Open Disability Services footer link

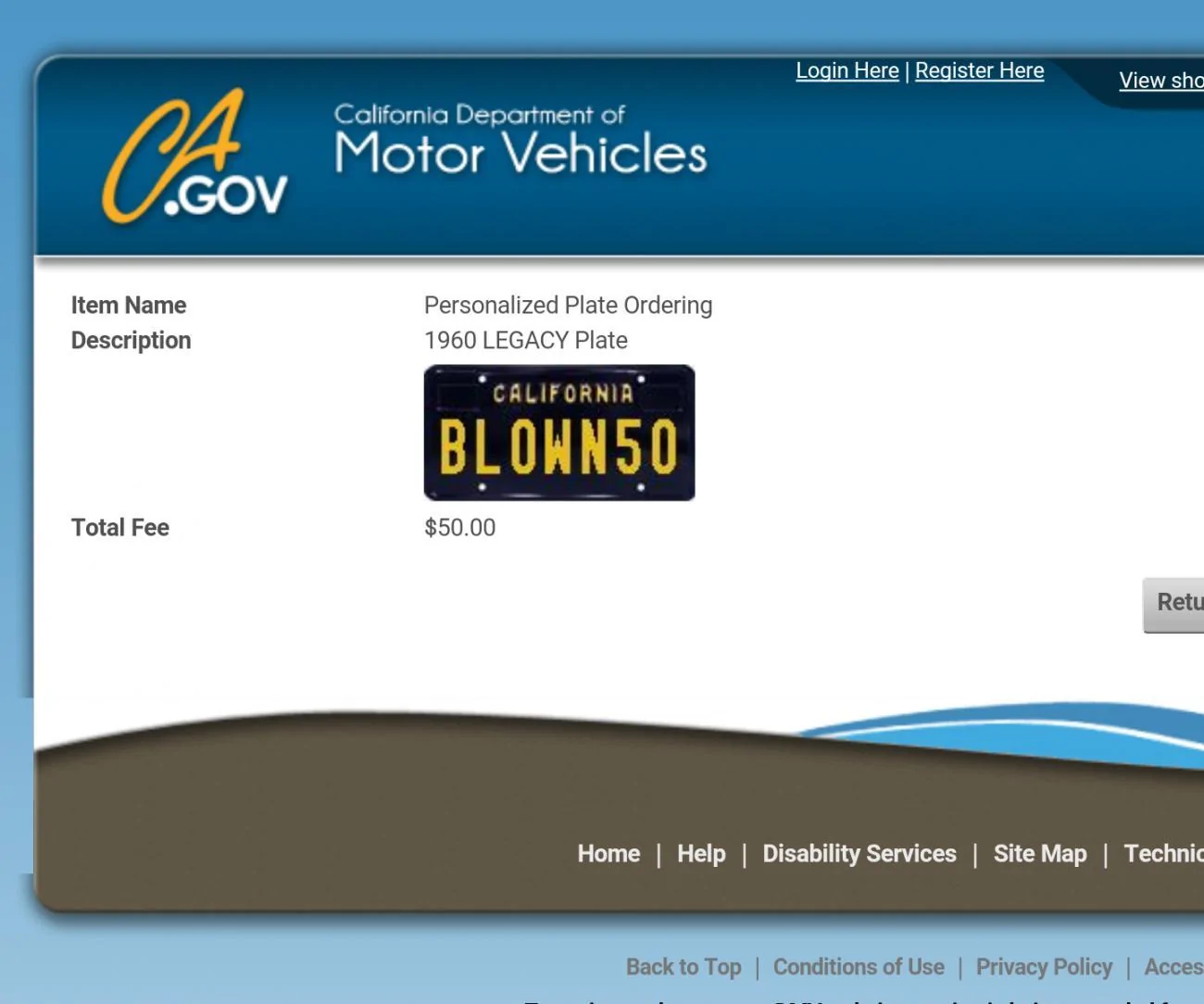point(859,854)
